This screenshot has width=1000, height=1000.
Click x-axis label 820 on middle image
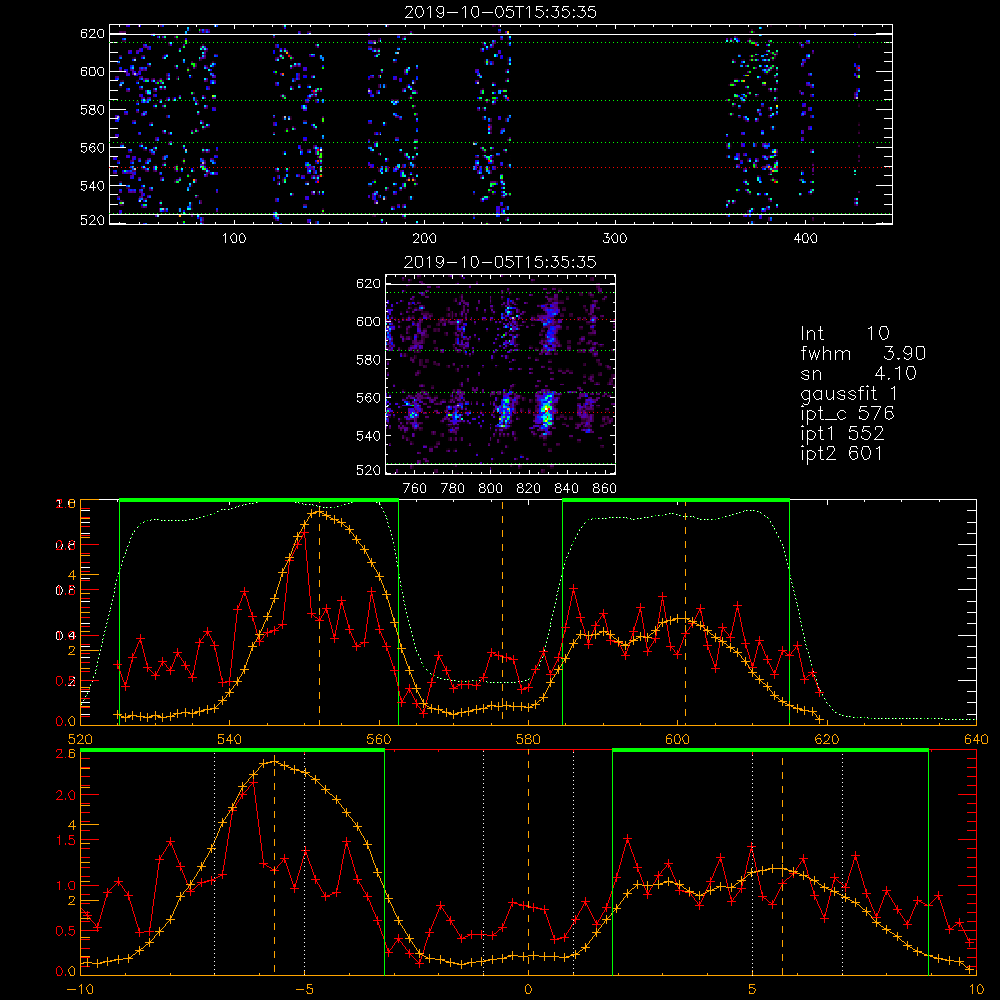pos(529,489)
